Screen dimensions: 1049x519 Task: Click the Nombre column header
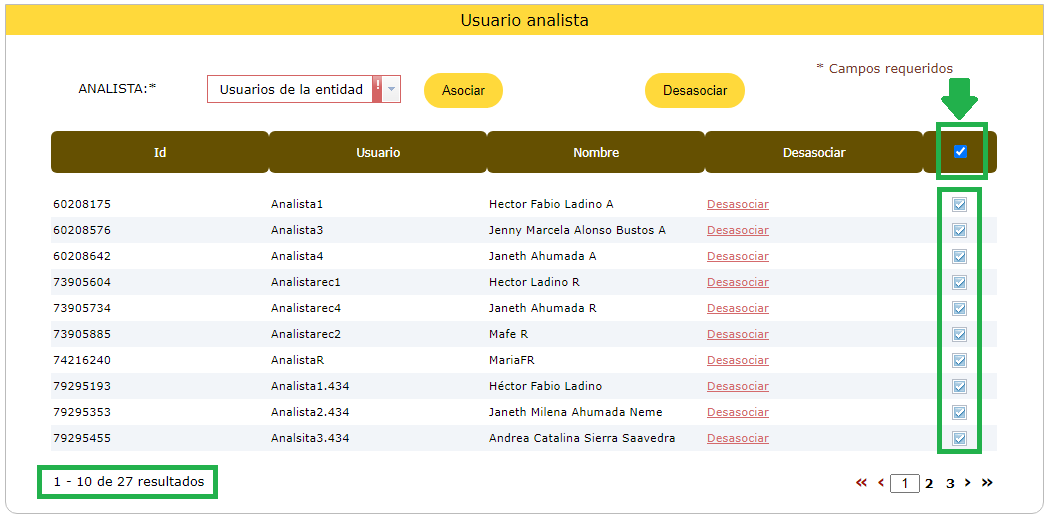click(x=596, y=153)
